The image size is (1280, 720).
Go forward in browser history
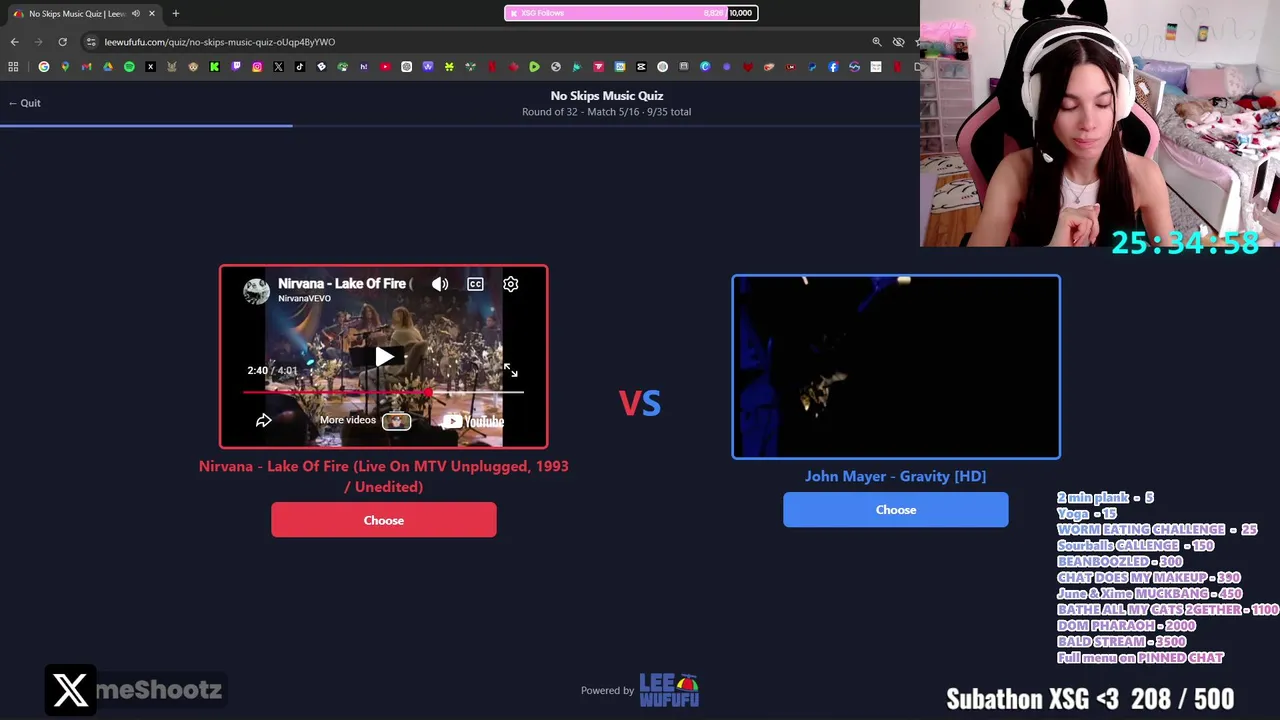(x=38, y=42)
